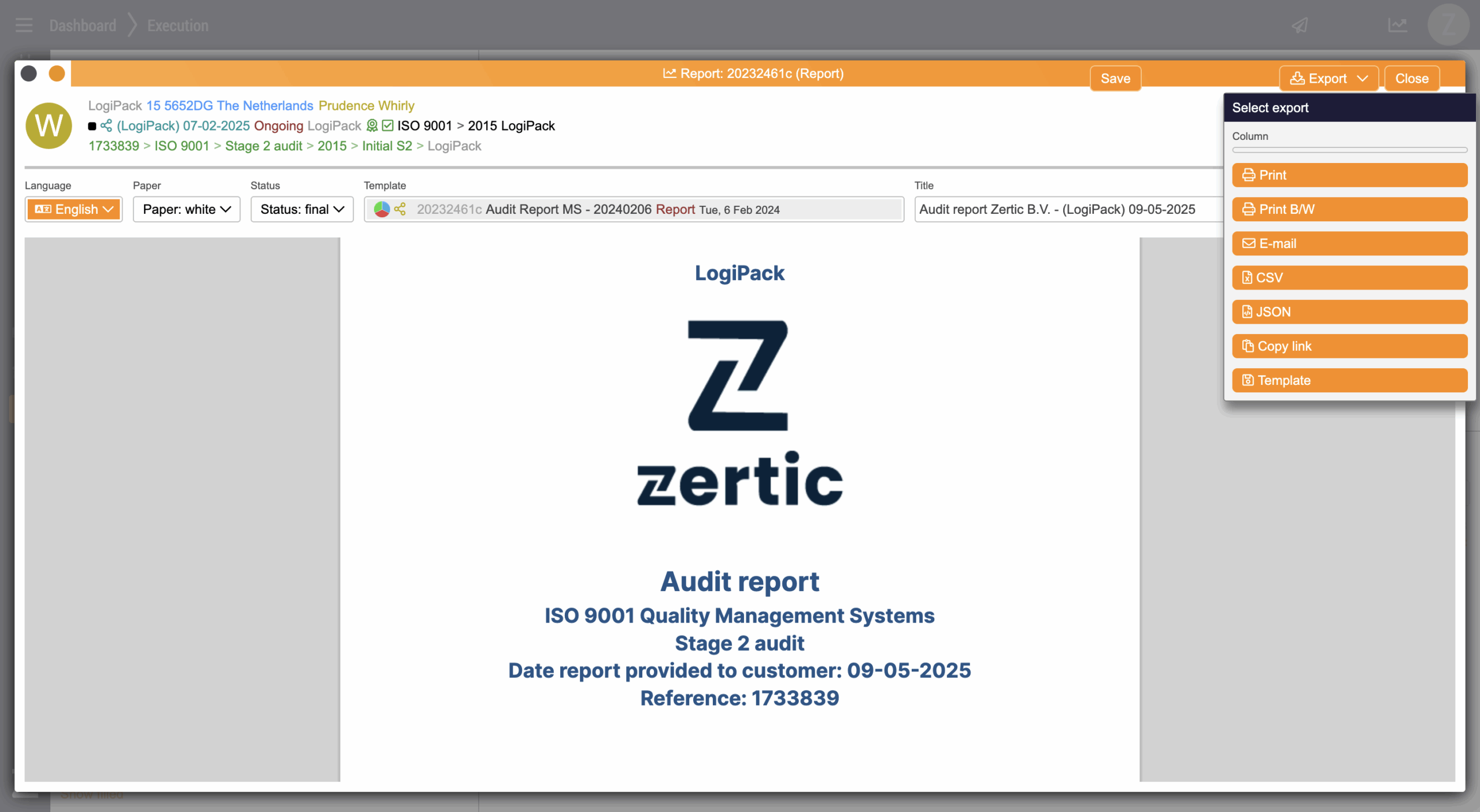Click the paper plane send icon
Viewport: 1480px width, 812px height.
[x=1300, y=25]
